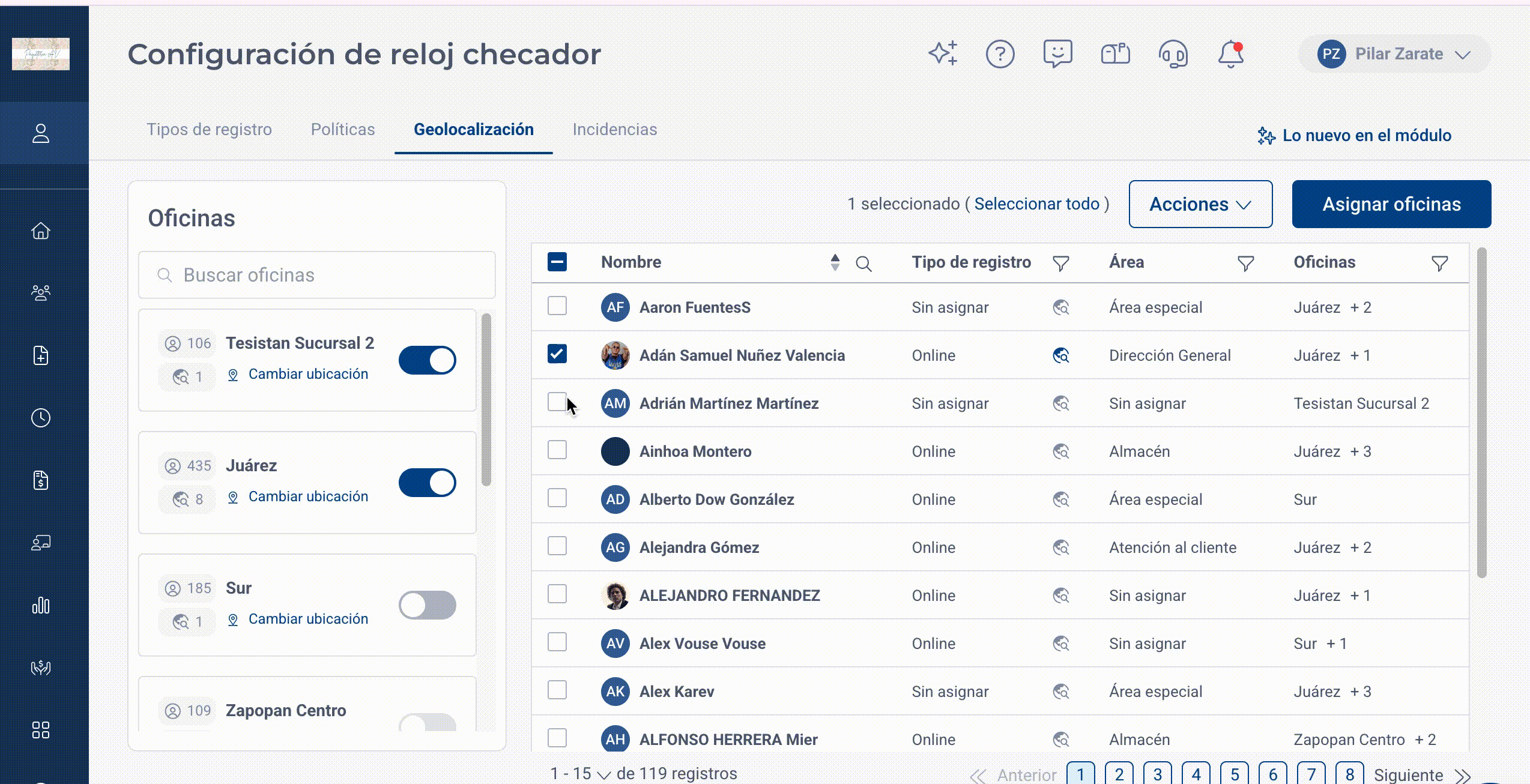Image resolution: width=1530 pixels, height=784 pixels.
Task: Click Zapopan Centro + 2 offices cell
Action: coord(1364,740)
